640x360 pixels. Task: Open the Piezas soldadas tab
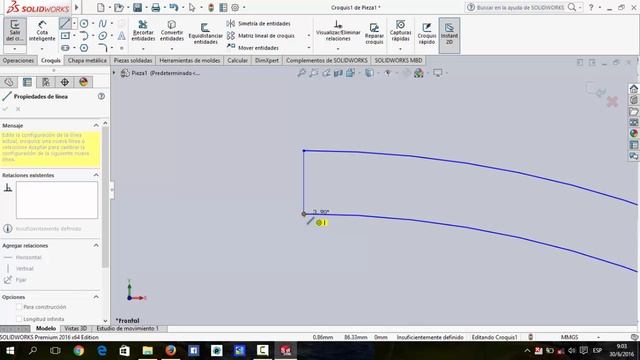[133, 60]
